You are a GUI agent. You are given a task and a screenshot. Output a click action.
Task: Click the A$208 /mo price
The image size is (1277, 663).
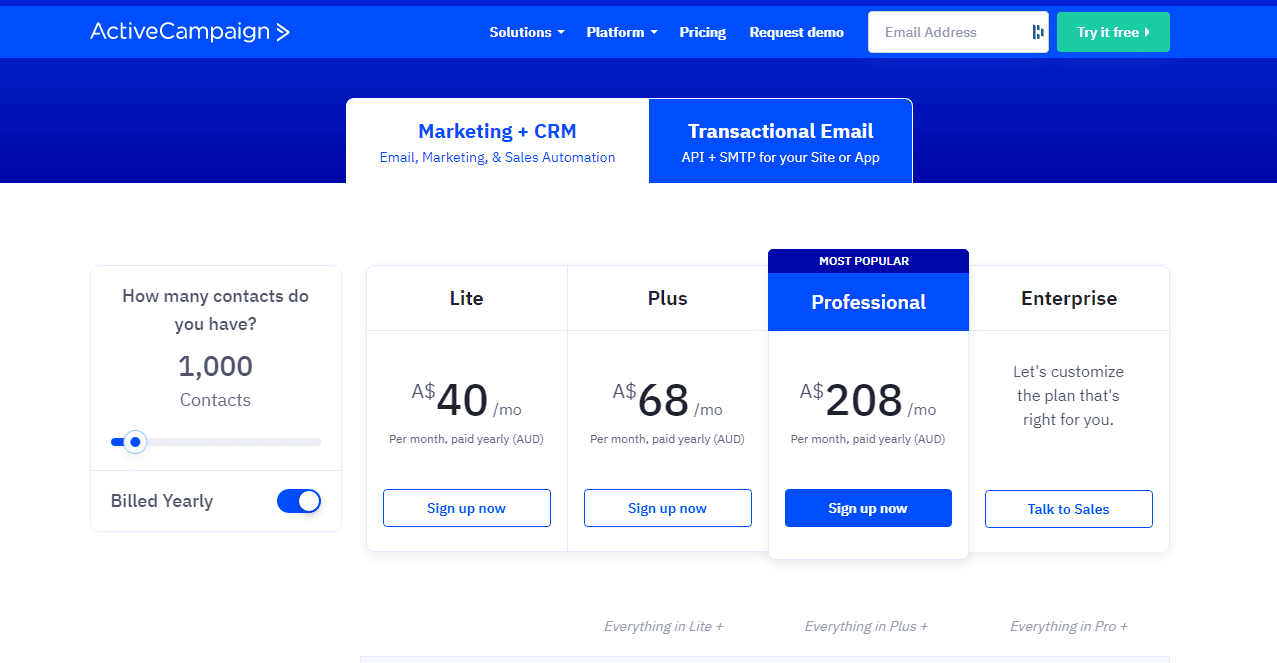click(868, 401)
